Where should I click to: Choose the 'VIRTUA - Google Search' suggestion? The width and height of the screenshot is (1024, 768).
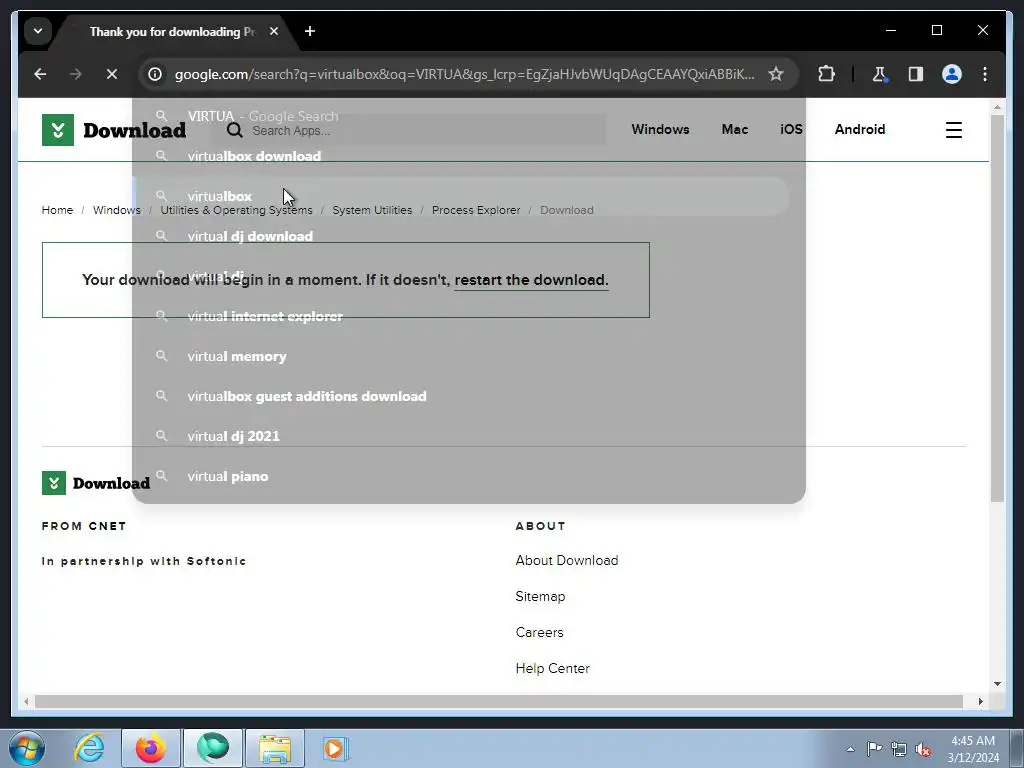(x=460, y=116)
